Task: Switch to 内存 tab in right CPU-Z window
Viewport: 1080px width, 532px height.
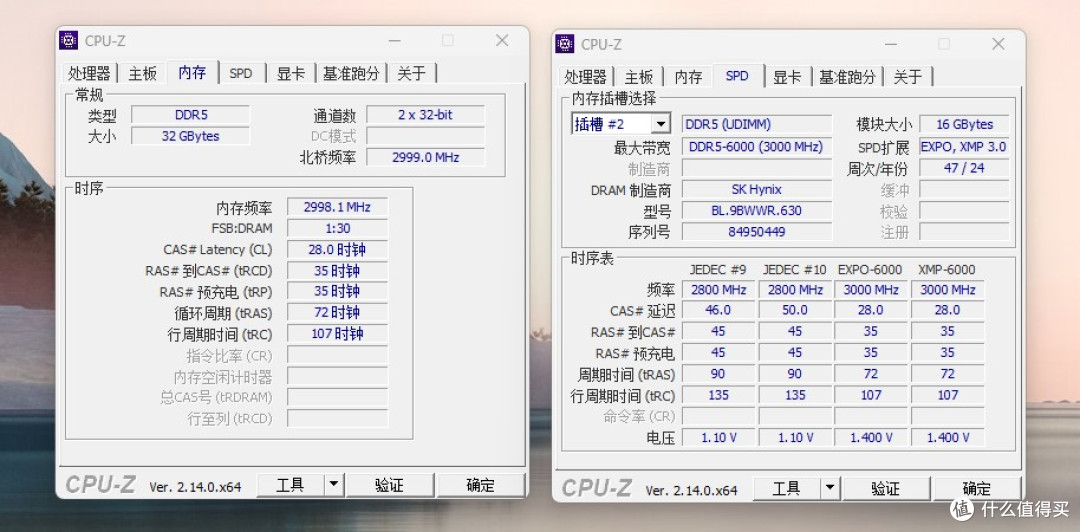Action: tap(688, 76)
